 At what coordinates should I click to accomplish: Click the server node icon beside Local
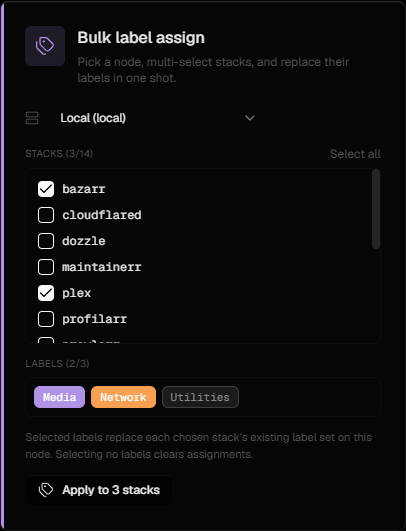point(32,118)
